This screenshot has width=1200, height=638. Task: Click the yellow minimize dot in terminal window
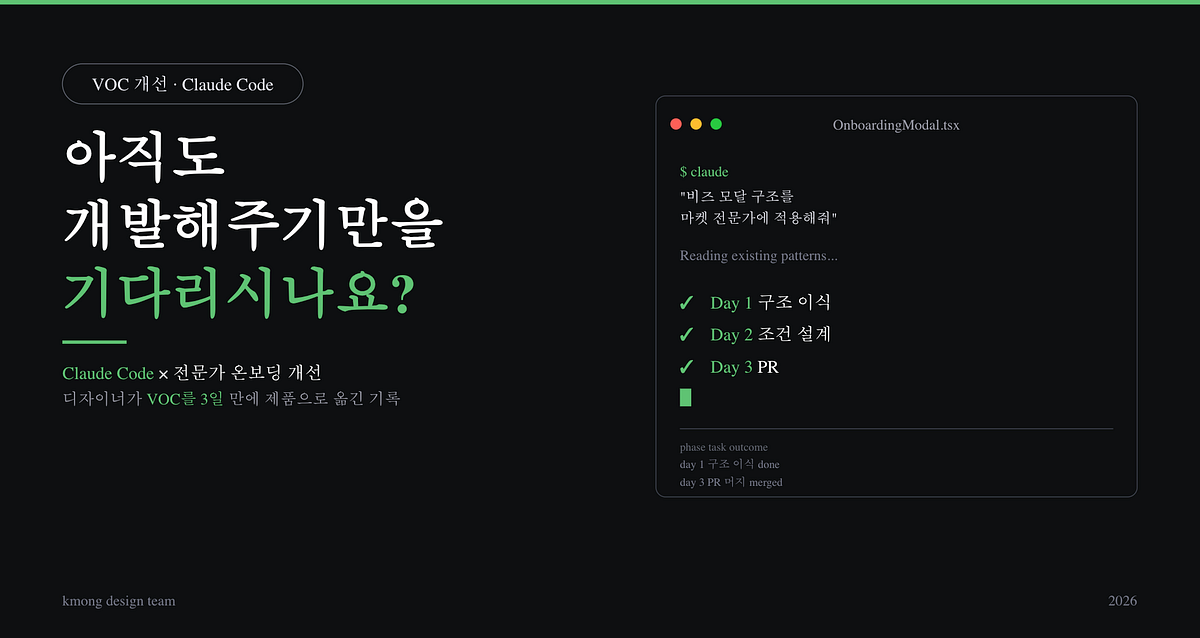click(696, 124)
